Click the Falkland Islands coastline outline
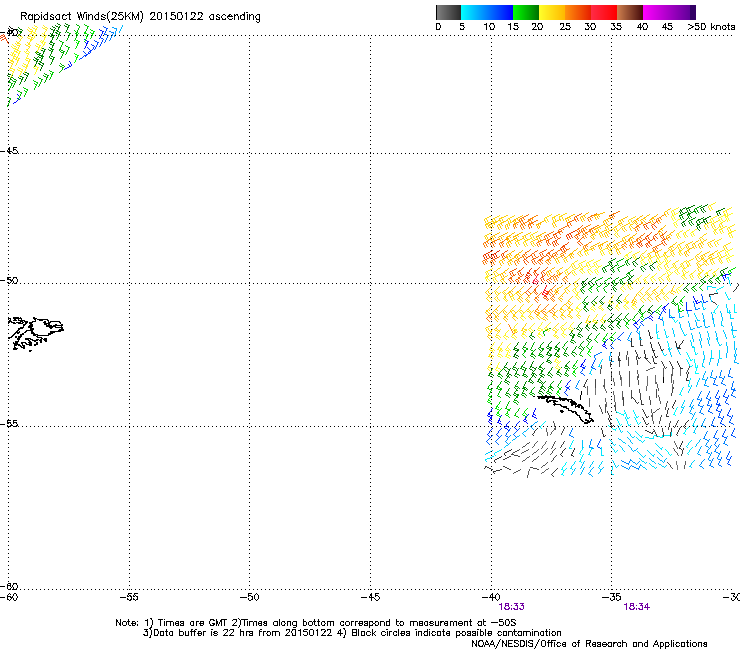This screenshot has width=740, height=650. (36, 334)
